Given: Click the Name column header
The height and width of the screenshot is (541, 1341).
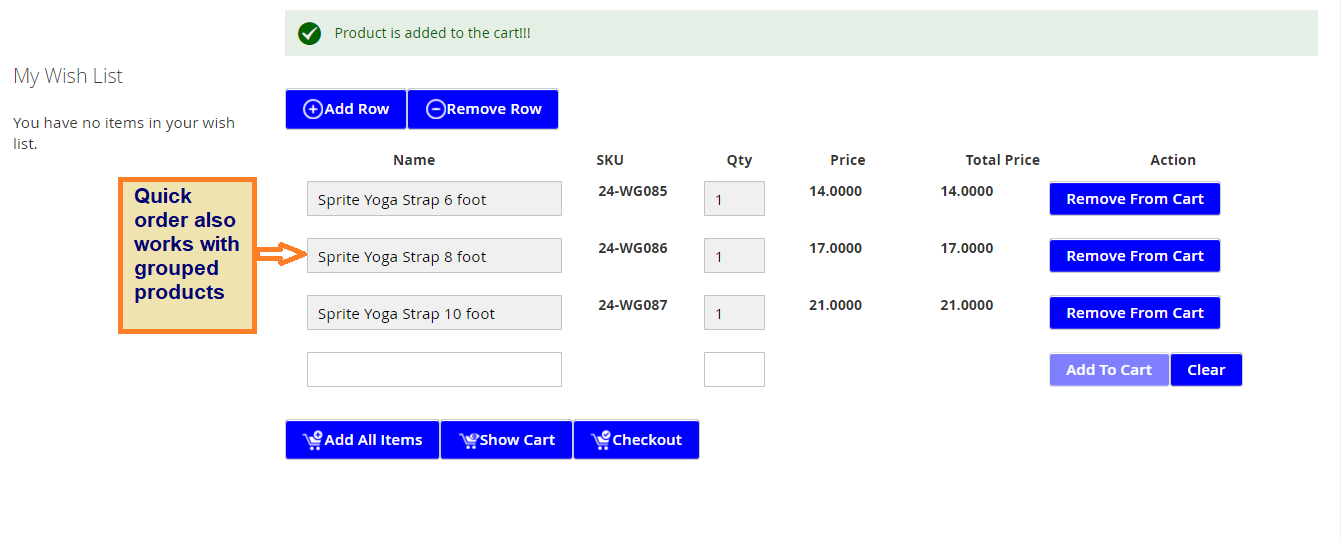Looking at the screenshot, I should pyautogui.click(x=414, y=160).
